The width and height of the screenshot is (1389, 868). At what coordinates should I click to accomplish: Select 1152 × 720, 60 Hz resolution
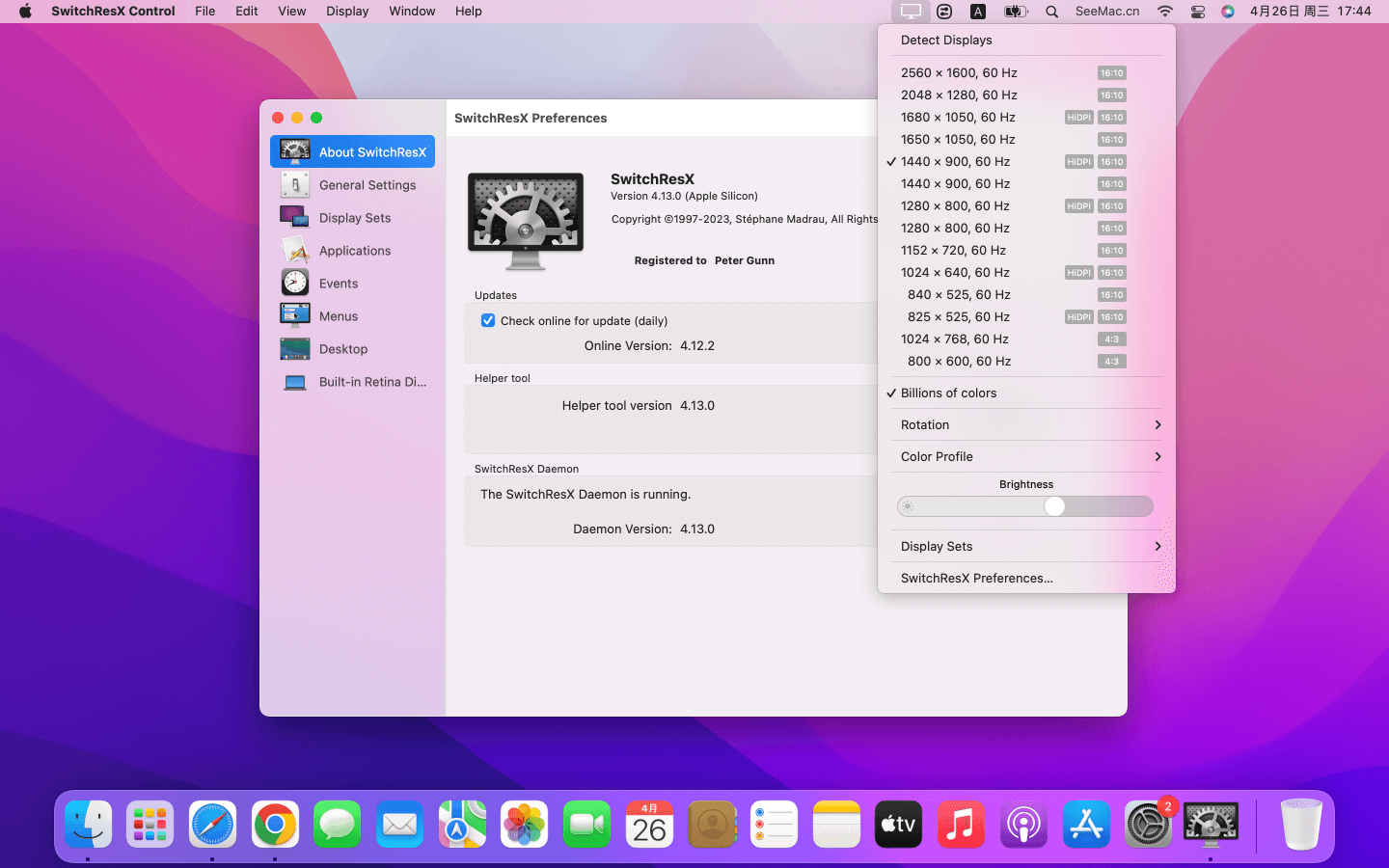click(x=1026, y=250)
